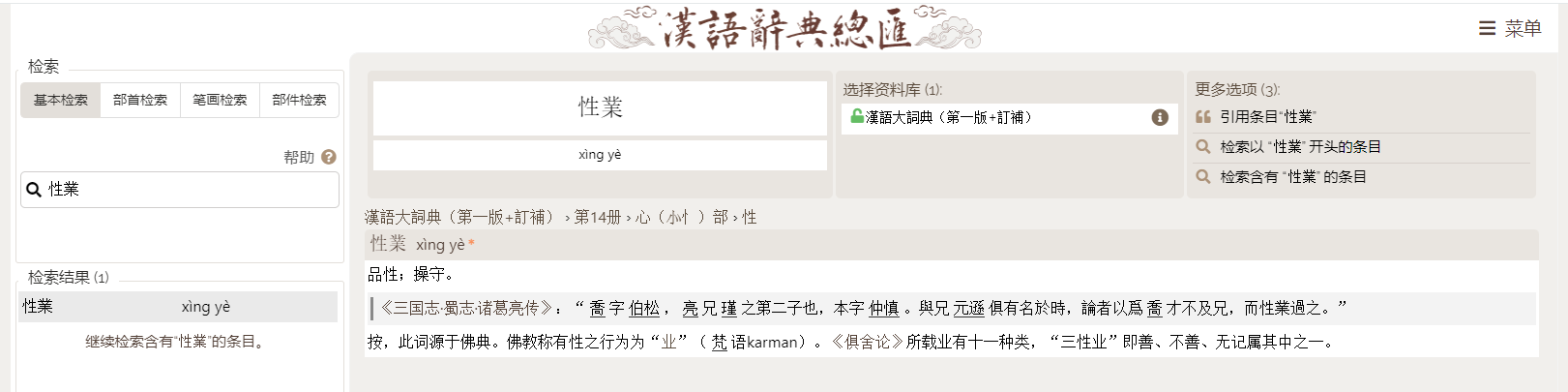
Task: Click the hamburger menu icon
Action: point(1487,29)
